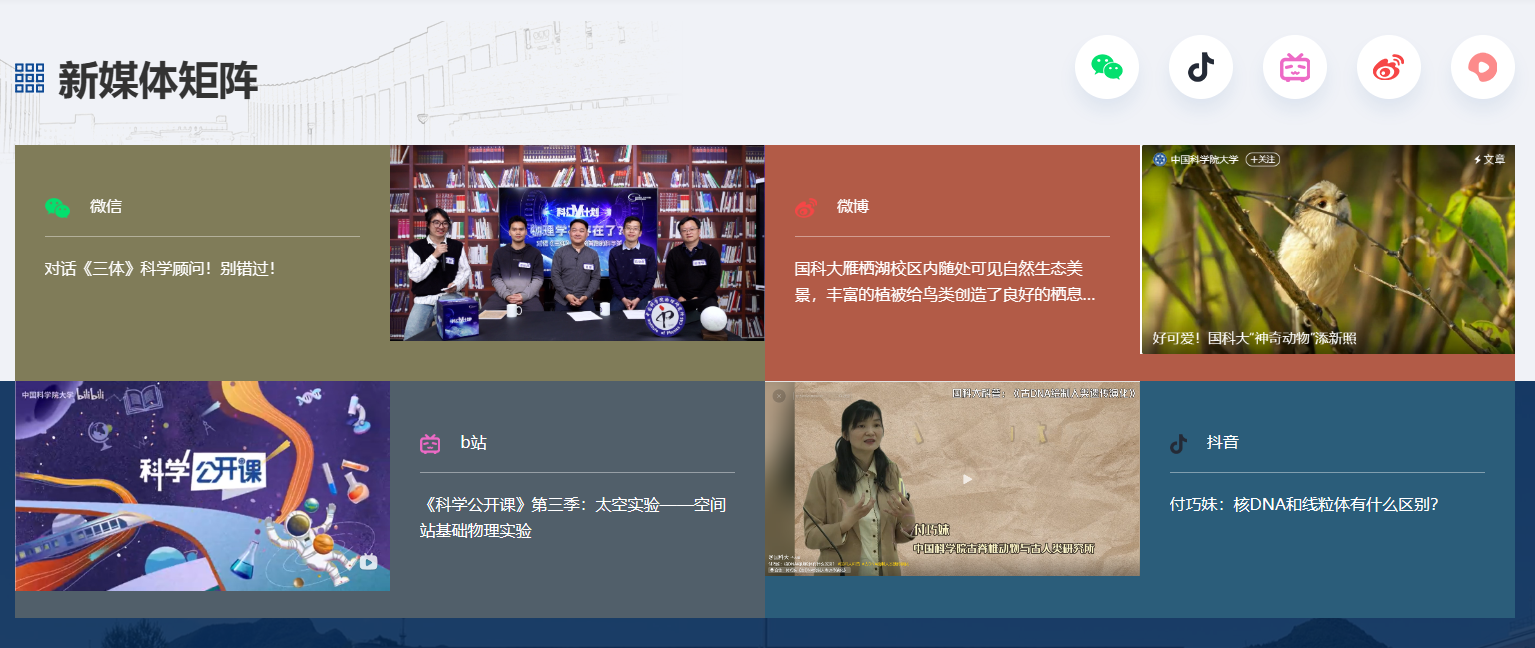Click the rightmost pink-orange video platform icon
This screenshot has width=1535, height=648.
click(x=1482, y=67)
